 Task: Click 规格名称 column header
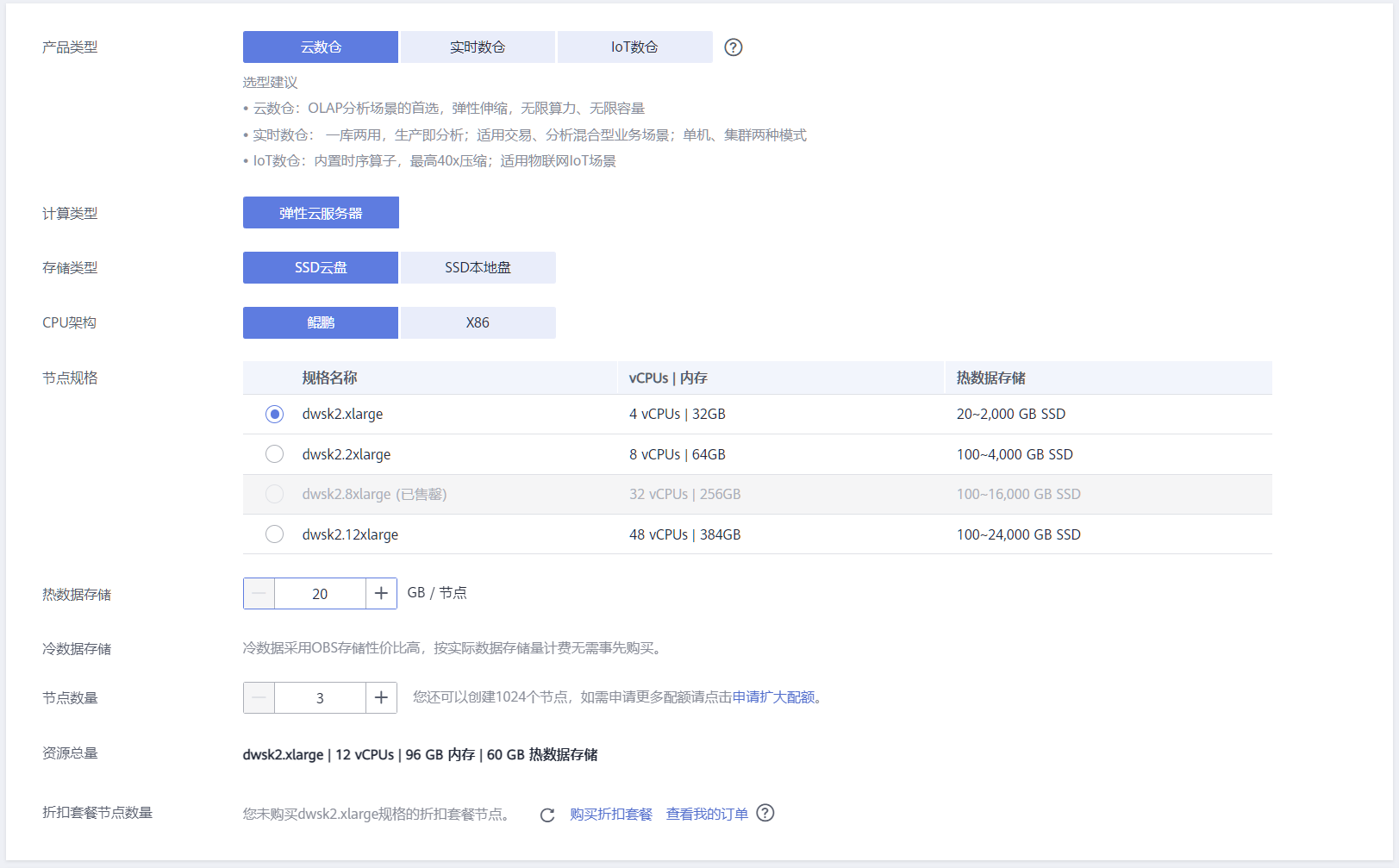(329, 378)
